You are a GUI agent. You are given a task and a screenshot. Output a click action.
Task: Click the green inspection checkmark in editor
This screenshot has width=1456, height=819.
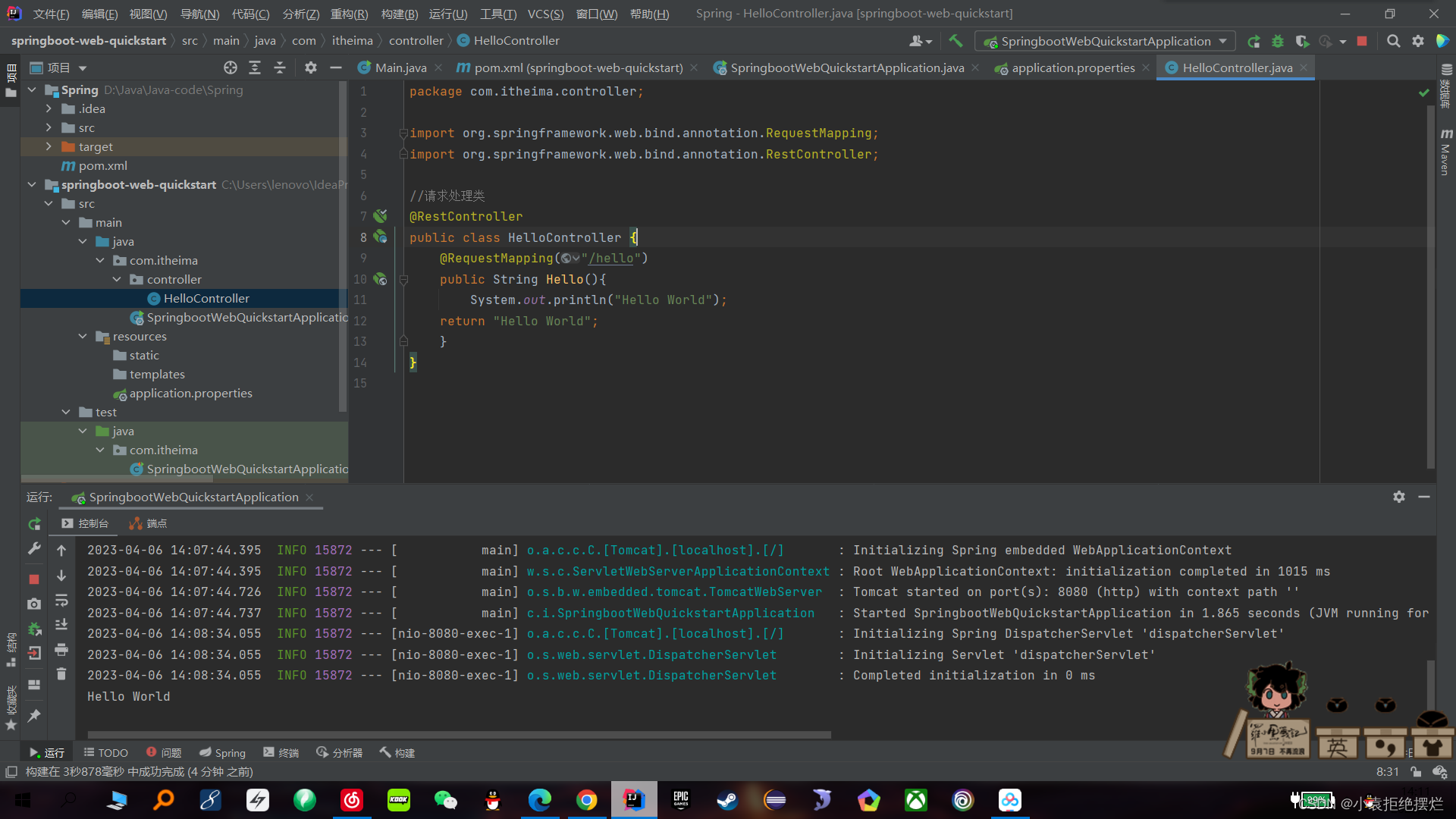pyautogui.click(x=1423, y=93)
